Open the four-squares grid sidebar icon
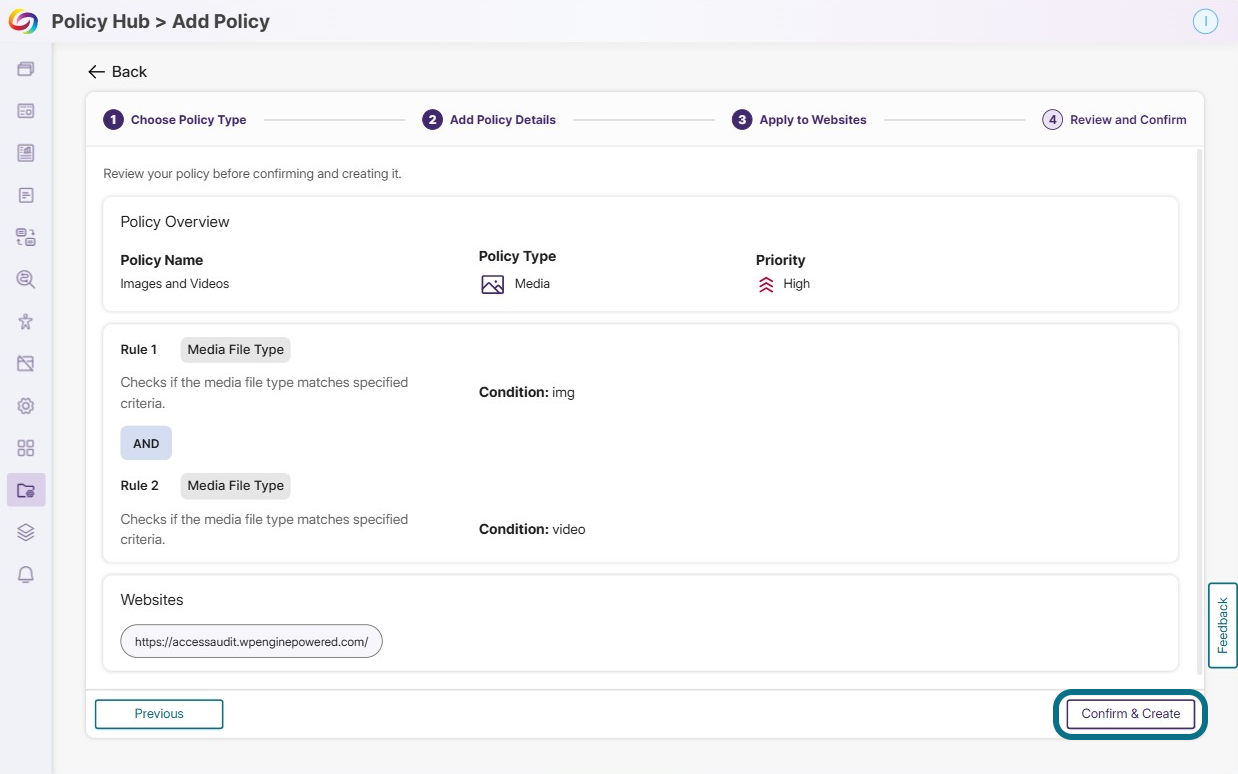This screenshot has width=1238, height=774. pyautogui.click(x=26, y=448)
